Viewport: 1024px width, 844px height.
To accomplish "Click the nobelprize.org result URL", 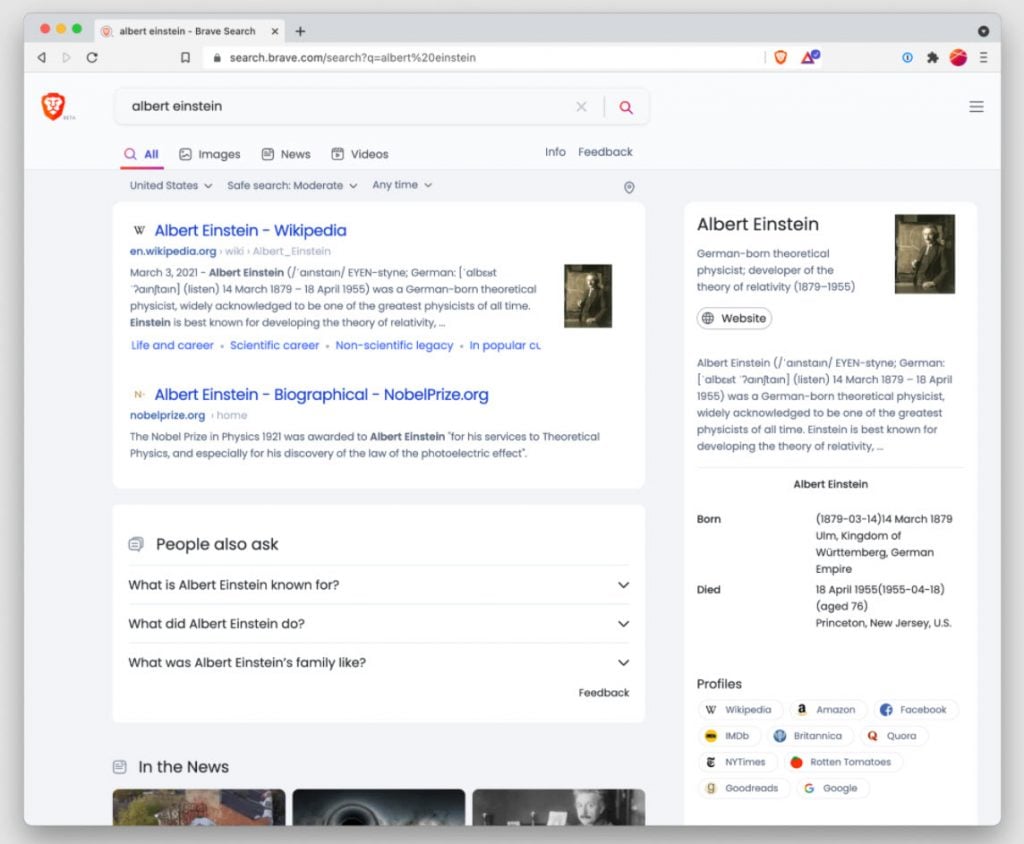I will [167, 415].
